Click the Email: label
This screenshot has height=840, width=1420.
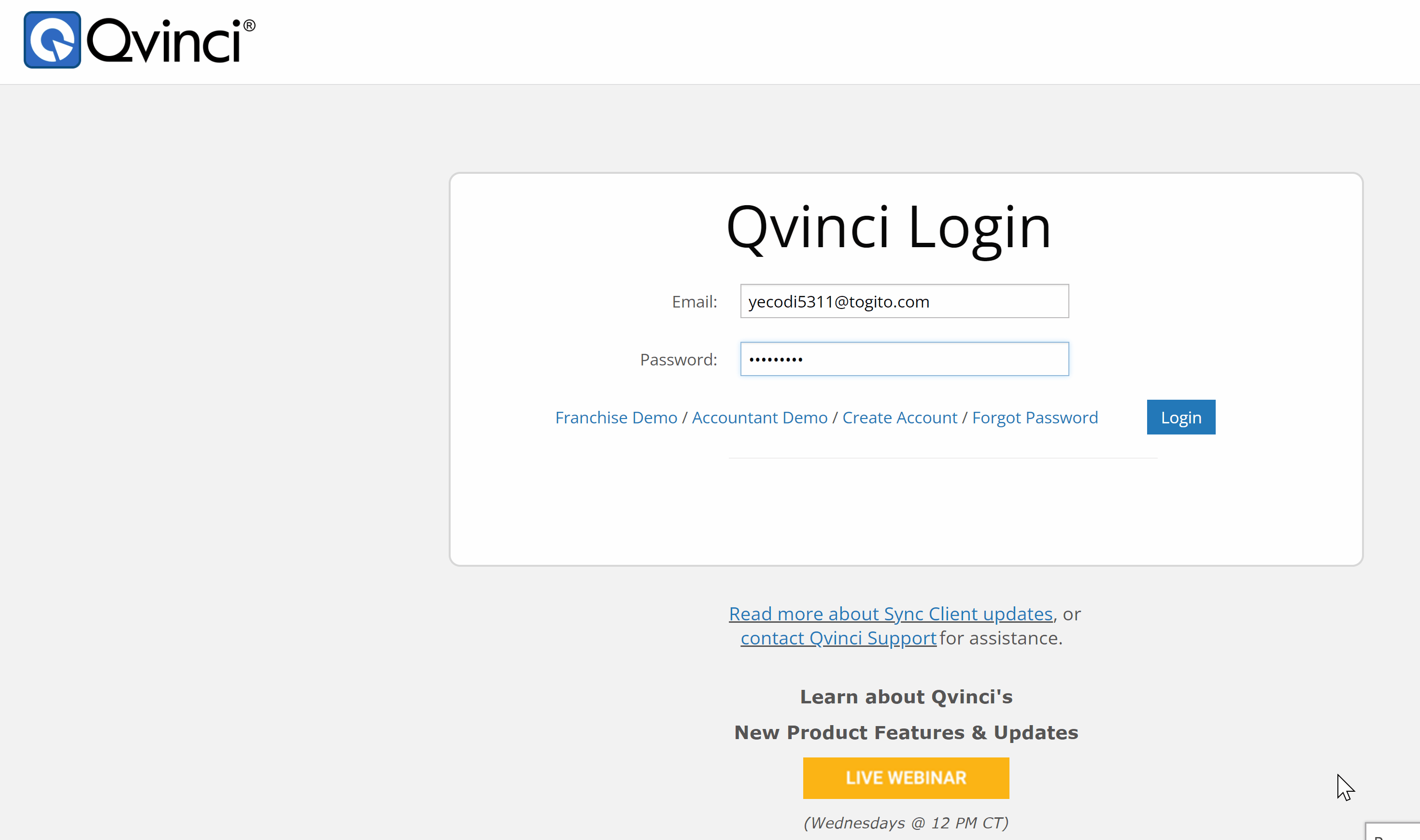coord(694,302)
